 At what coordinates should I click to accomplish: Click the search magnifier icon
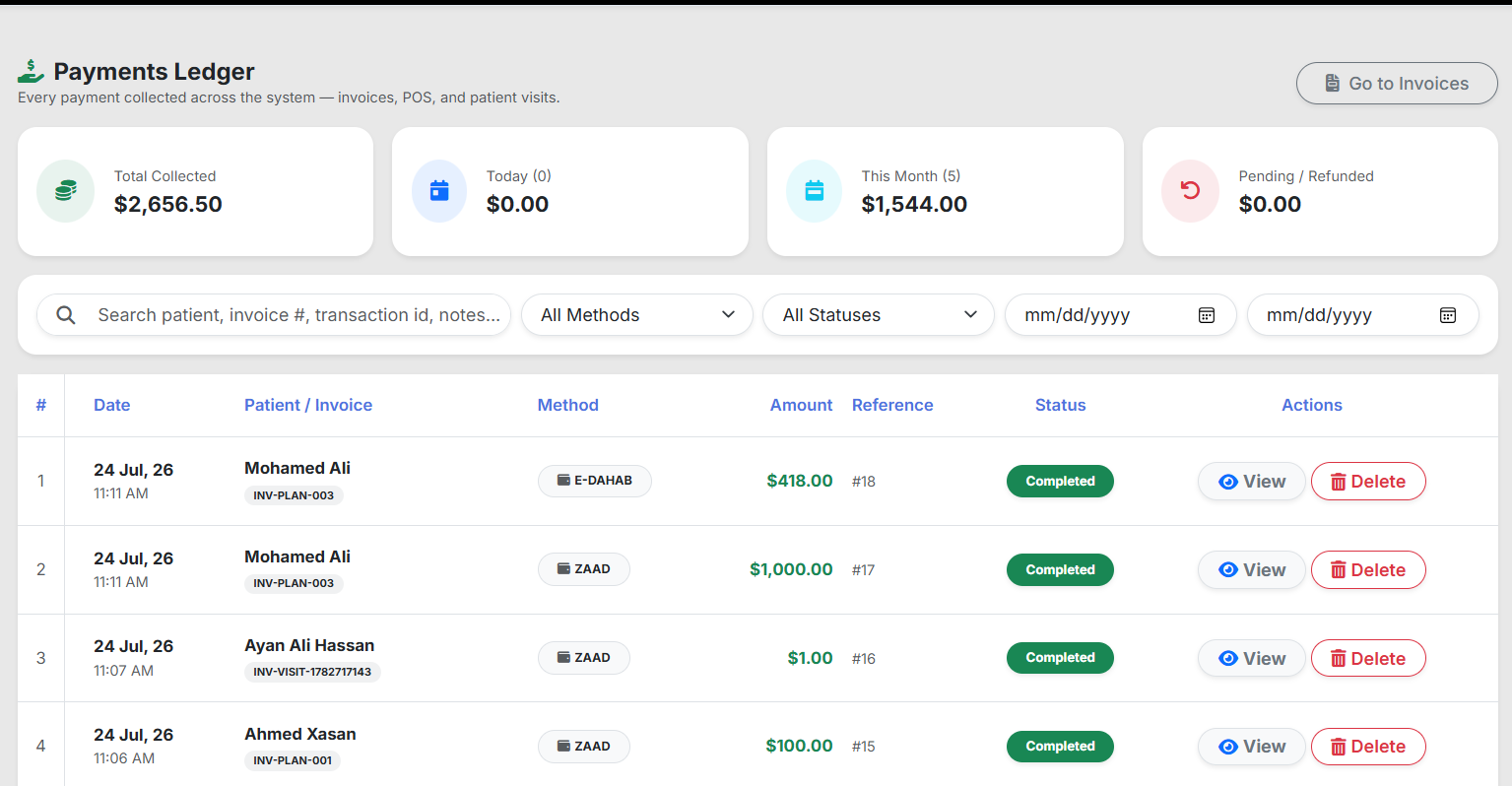(66, 315)
